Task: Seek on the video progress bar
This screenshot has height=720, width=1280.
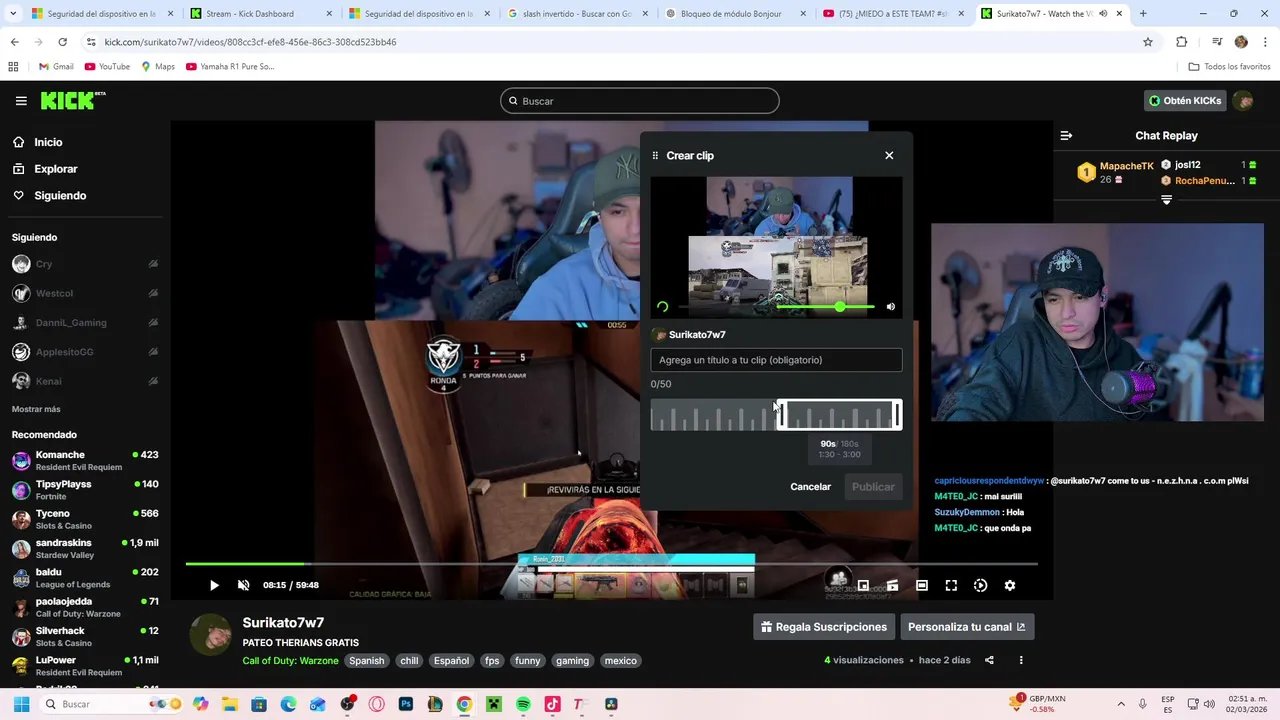Action: [x=611, y=564]
